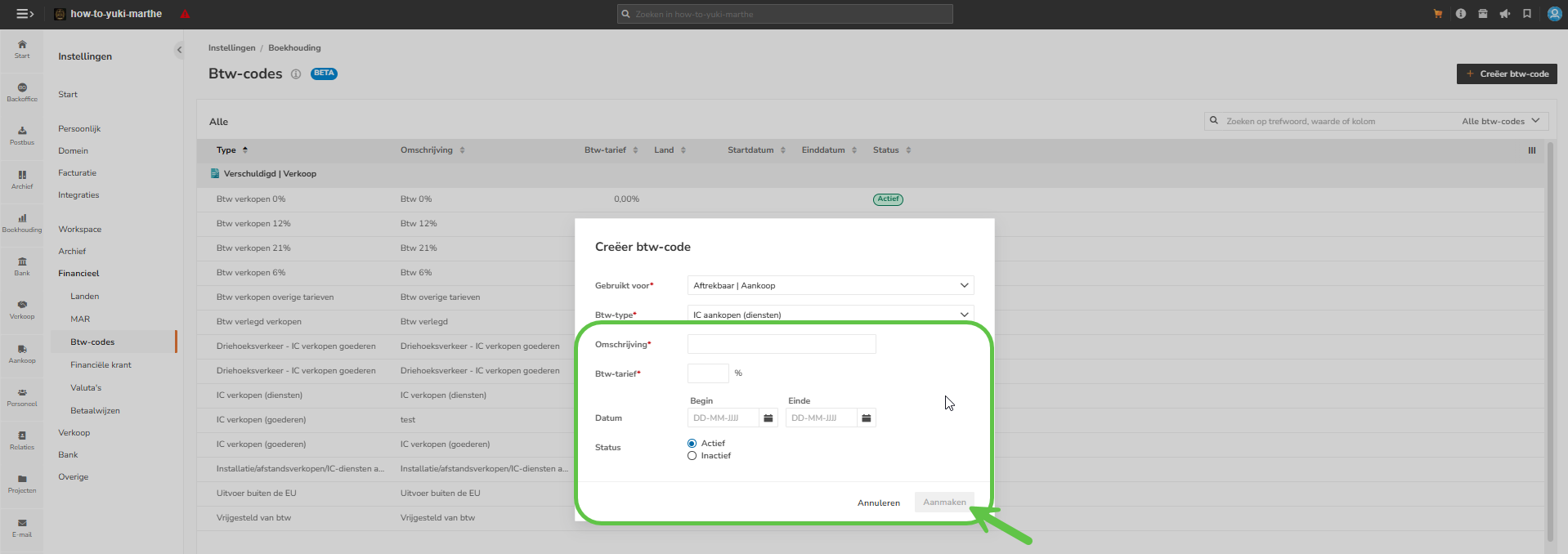Open Aankoop in icon sidebar
This screenshot has height=554, width=1568.
[x=22, y=354]
